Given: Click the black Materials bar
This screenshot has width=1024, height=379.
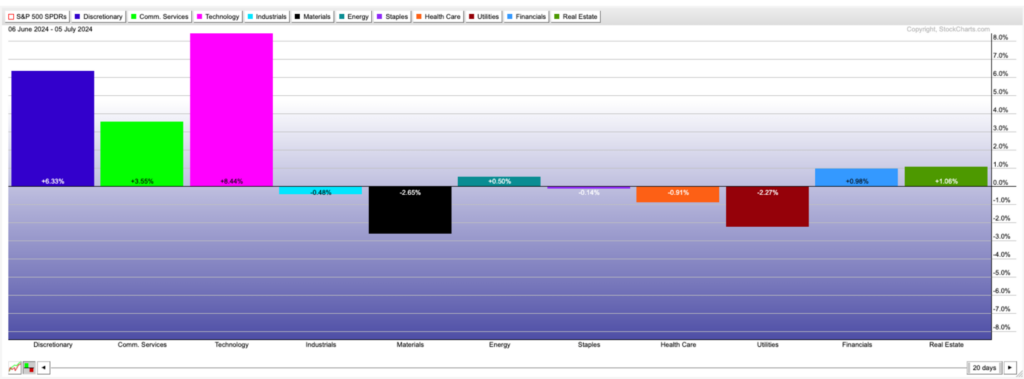Looking at the screenshot, I should coord(409,210).
